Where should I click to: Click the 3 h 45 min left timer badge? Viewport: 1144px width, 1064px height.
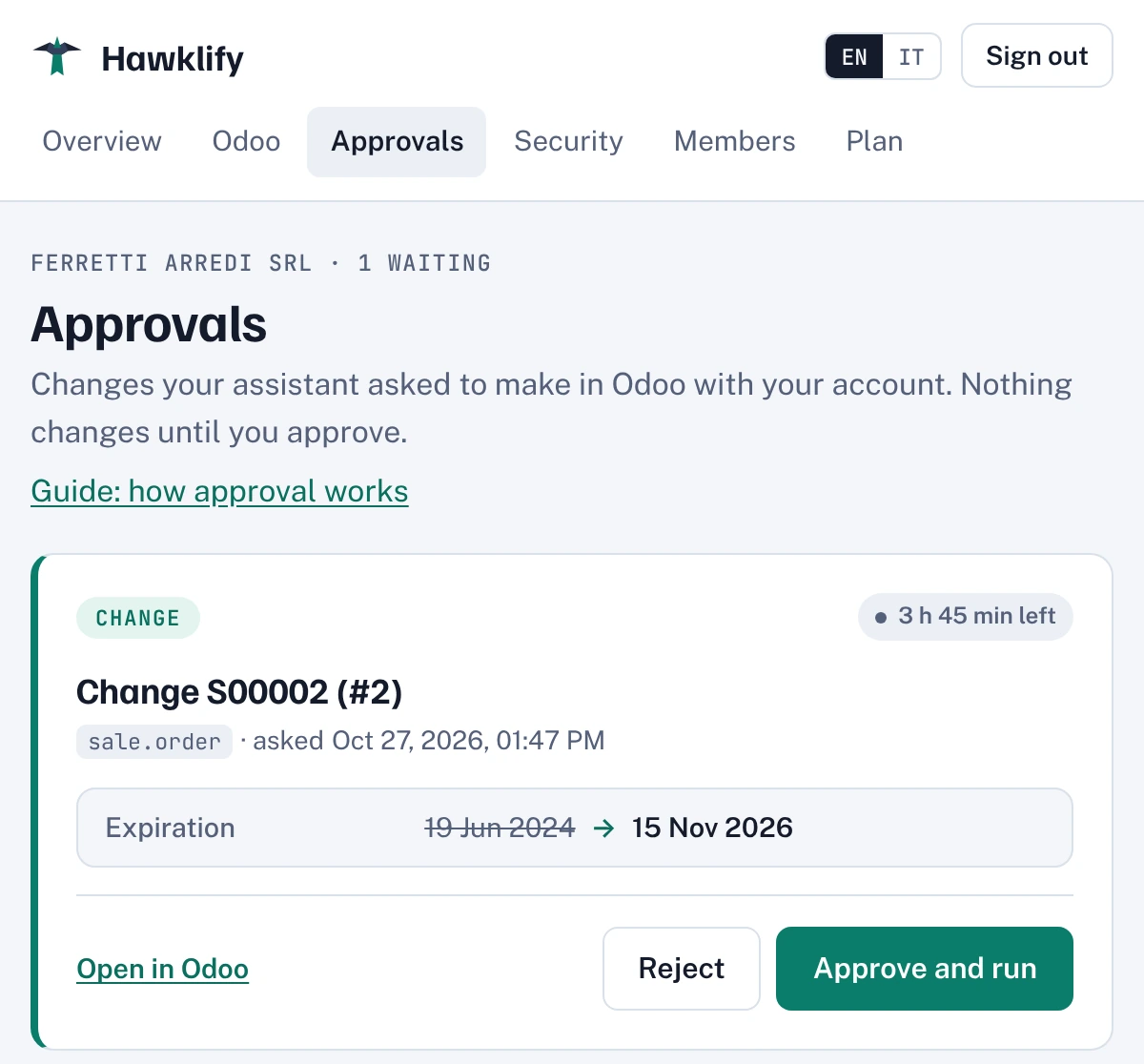(966, 616)
